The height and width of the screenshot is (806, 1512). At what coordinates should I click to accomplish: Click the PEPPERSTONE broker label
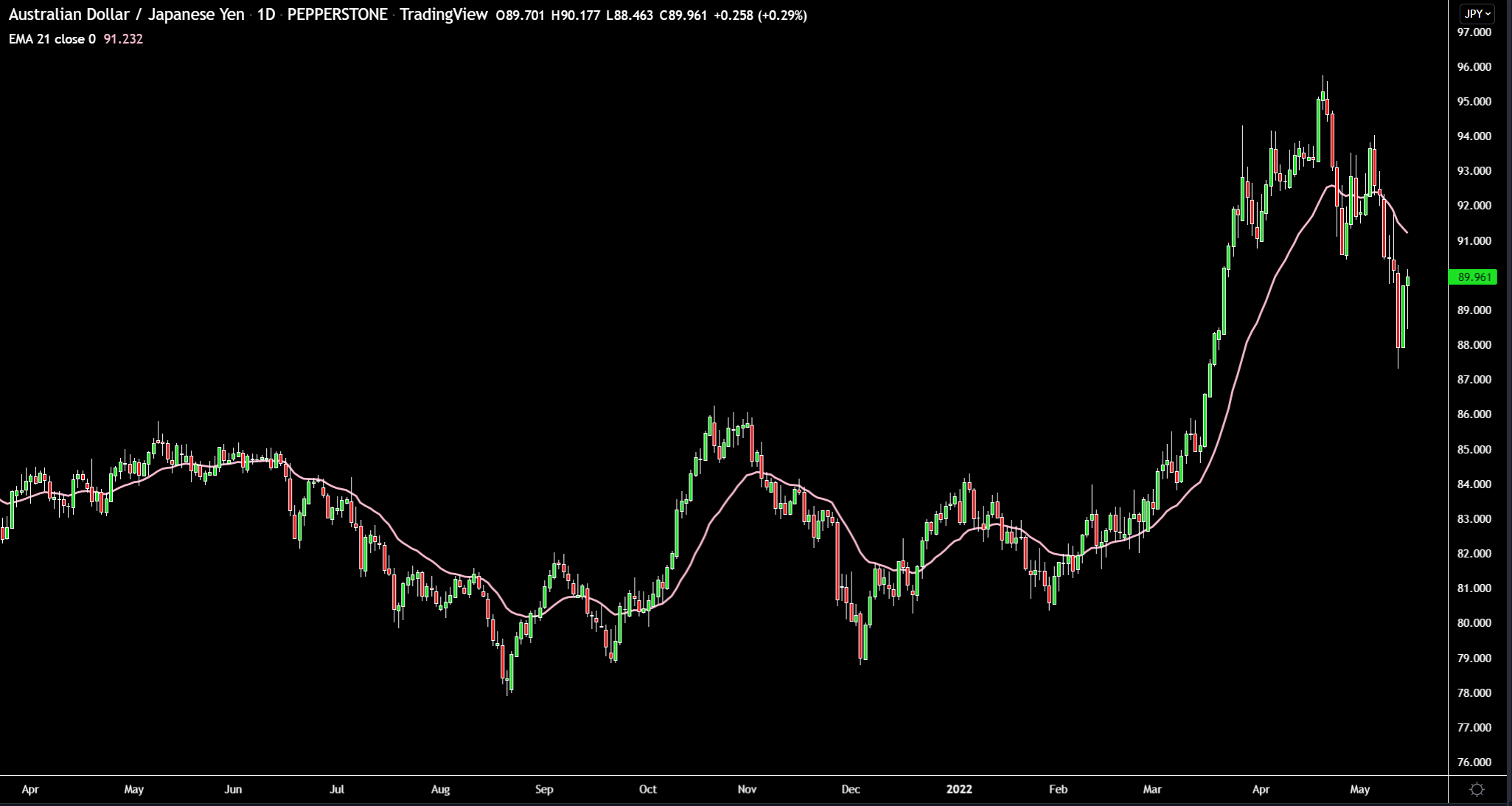coord(337,15)
